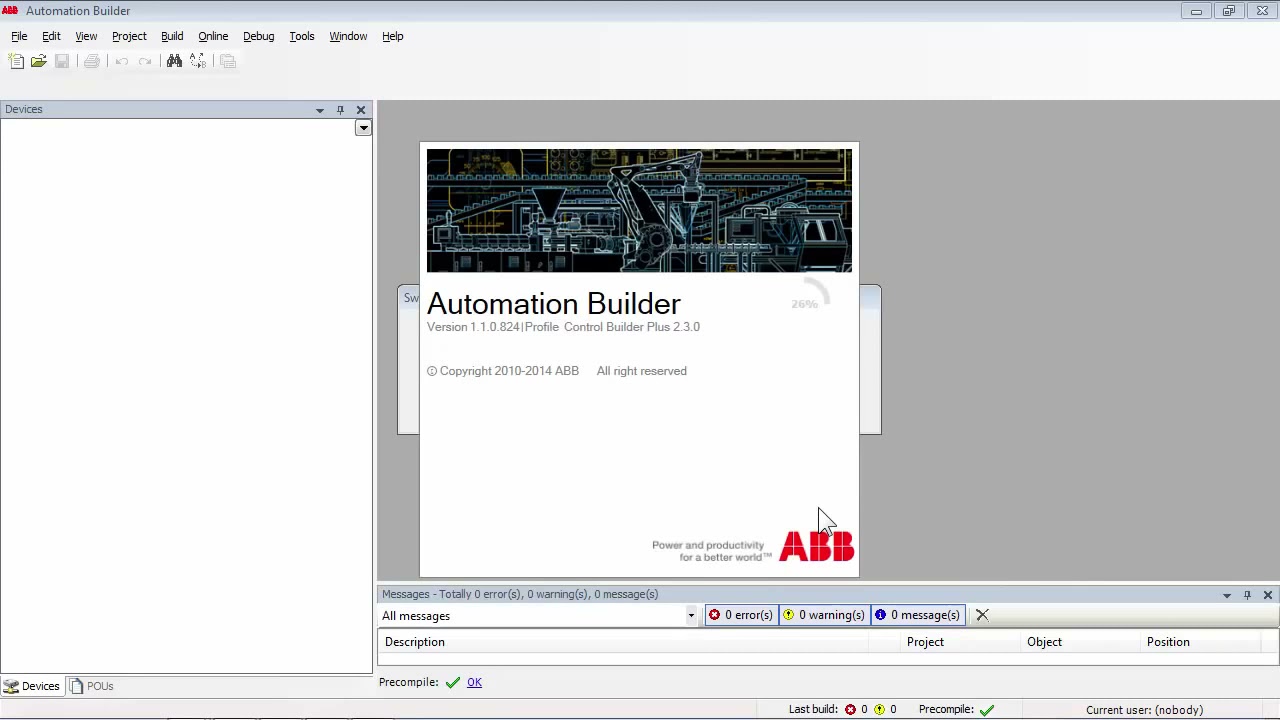Open the File menu
Viewport: 1280px width, 720px height.
(19, 36)
